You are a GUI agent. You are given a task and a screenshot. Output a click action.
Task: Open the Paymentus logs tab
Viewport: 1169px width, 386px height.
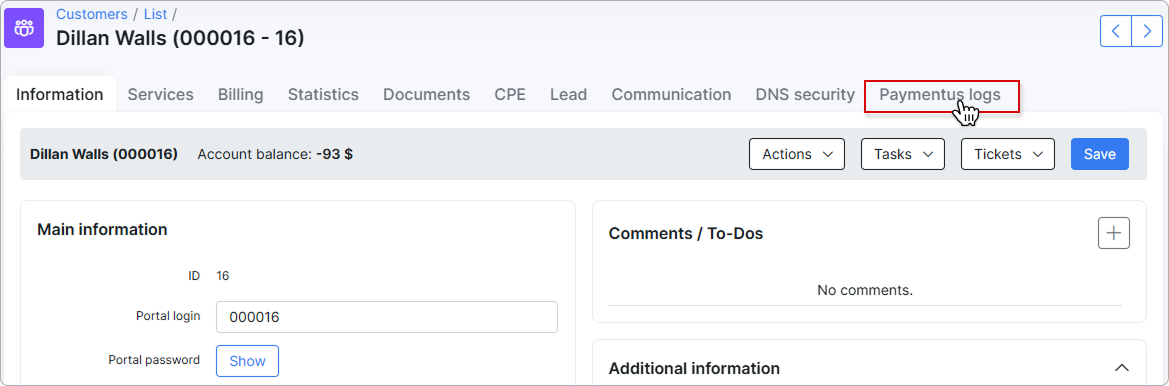coord(940,95)
